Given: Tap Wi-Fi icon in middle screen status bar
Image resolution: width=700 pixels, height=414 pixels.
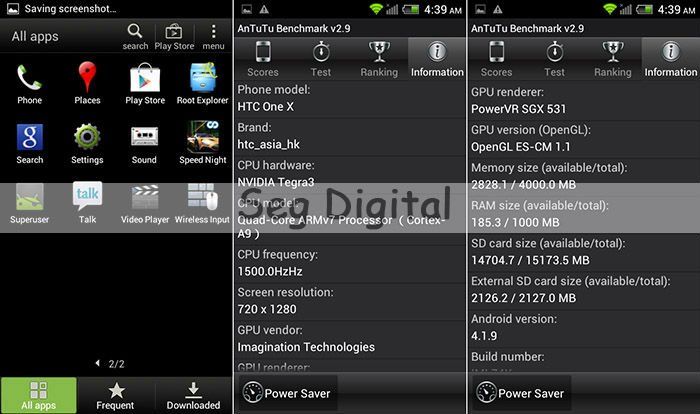Looking at the screenshot, I should (376, 9).
